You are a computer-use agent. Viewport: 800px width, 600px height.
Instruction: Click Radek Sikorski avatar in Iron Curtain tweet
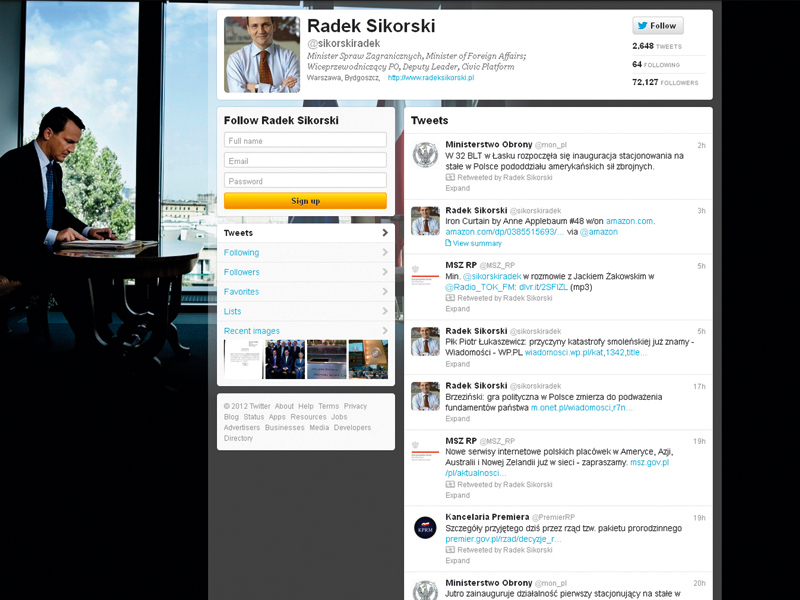point(425,220)
